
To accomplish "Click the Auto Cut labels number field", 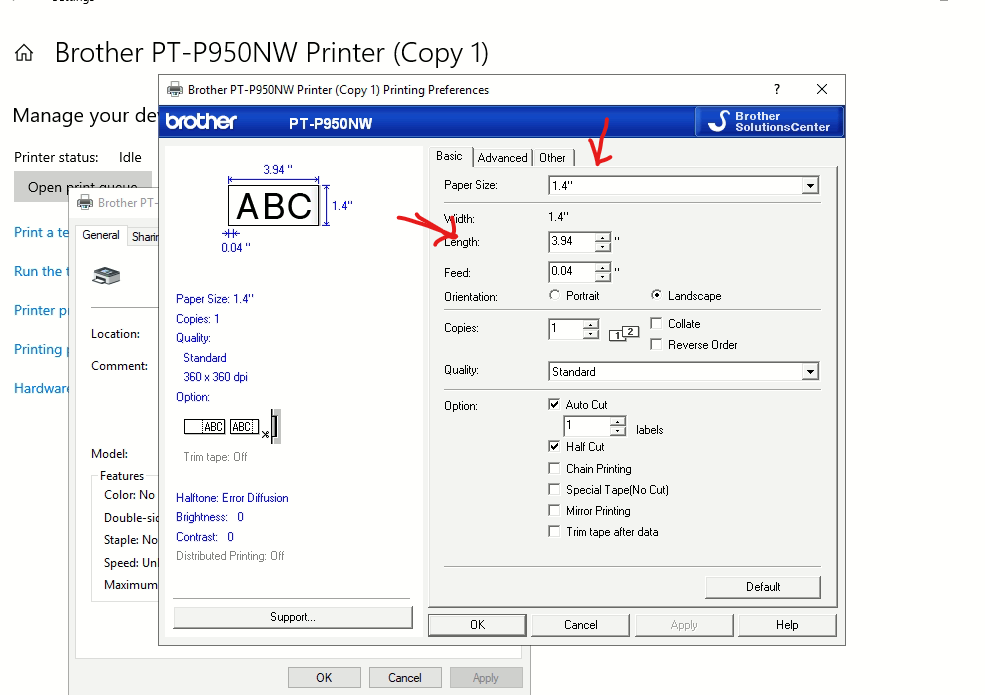I will 587,426.
